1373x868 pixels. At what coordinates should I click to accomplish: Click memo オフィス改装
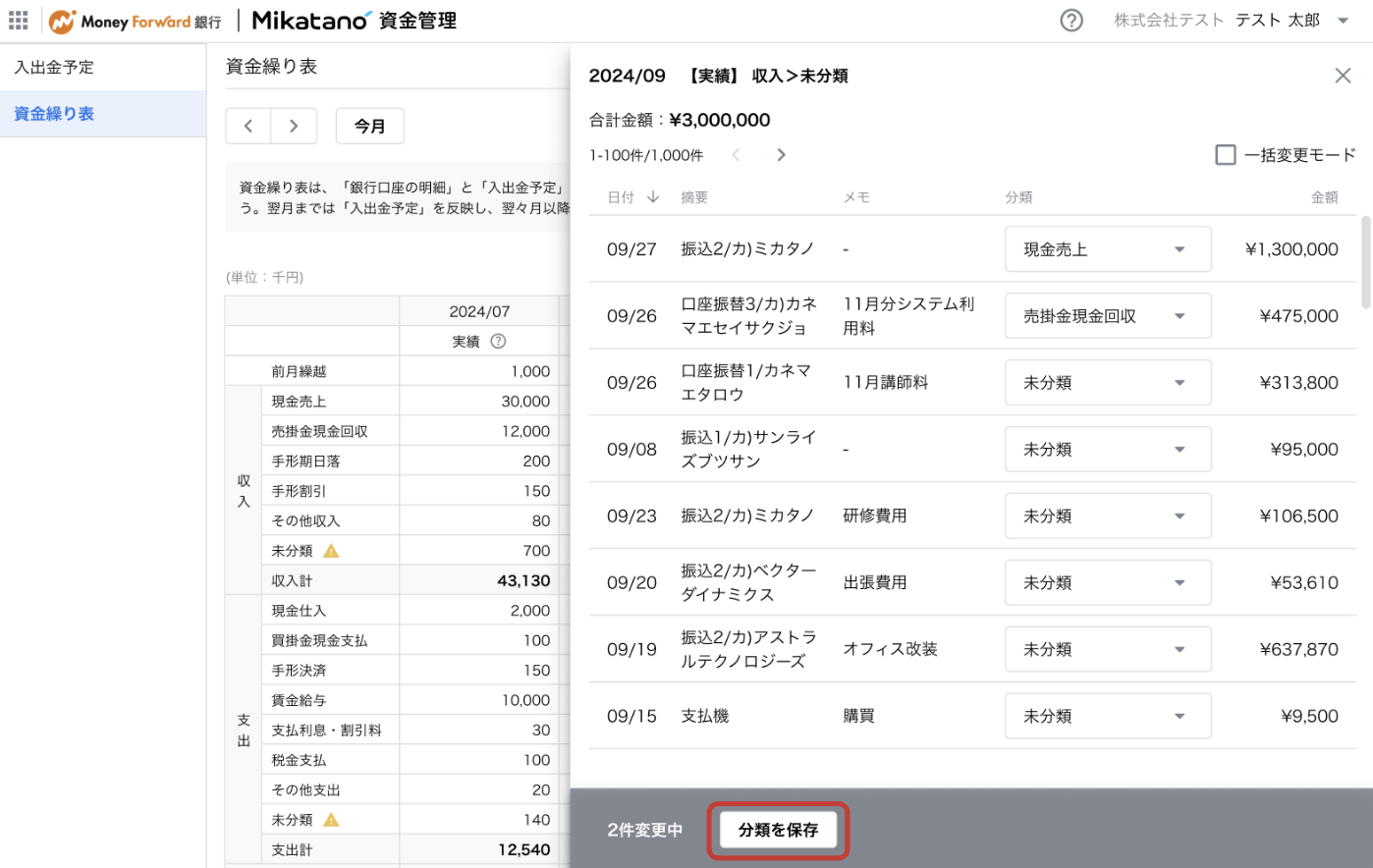click(x=890, y=649)
